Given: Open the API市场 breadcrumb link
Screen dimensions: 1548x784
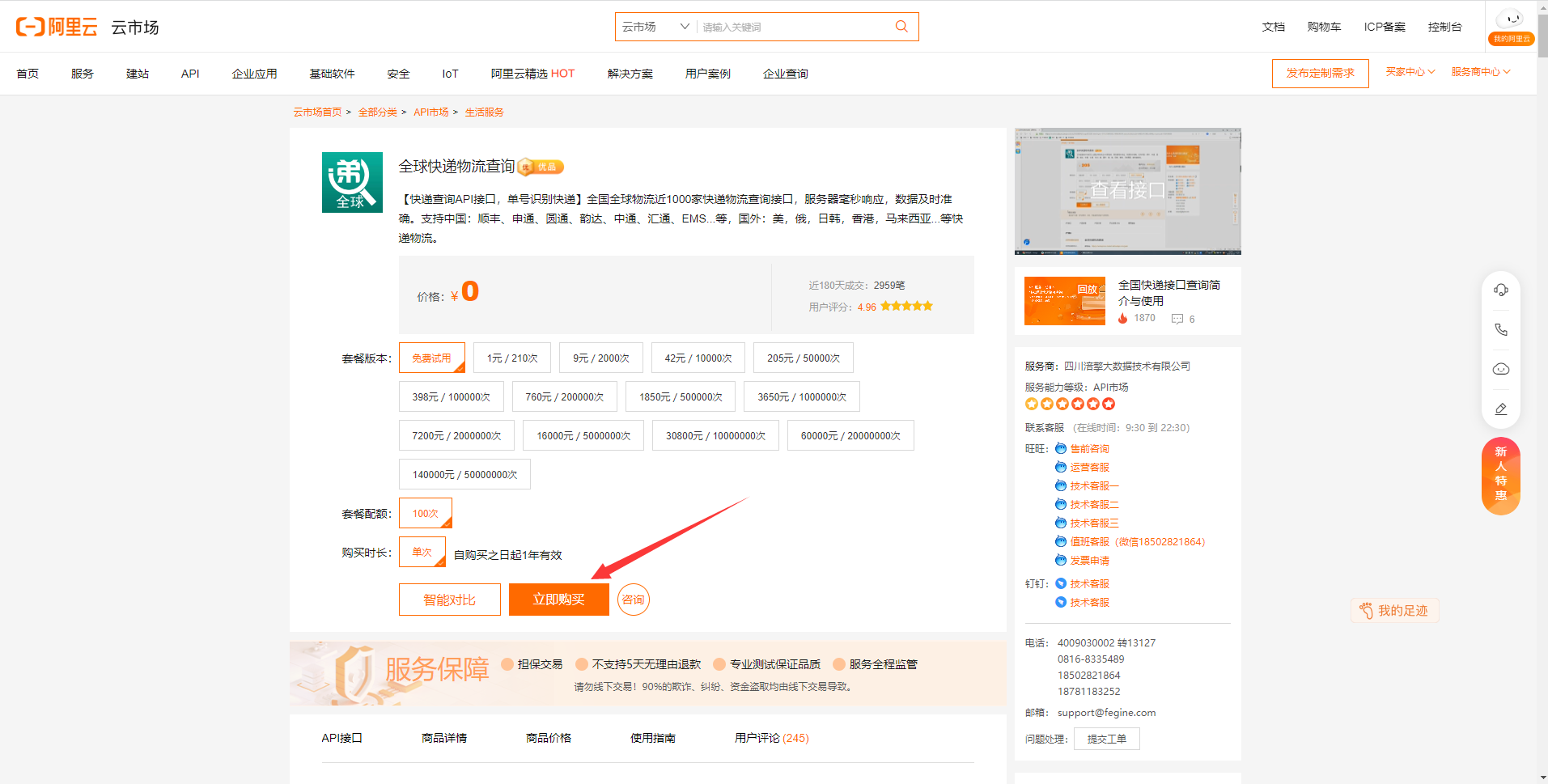Looking at the screenshot, I should click(430, 112).
